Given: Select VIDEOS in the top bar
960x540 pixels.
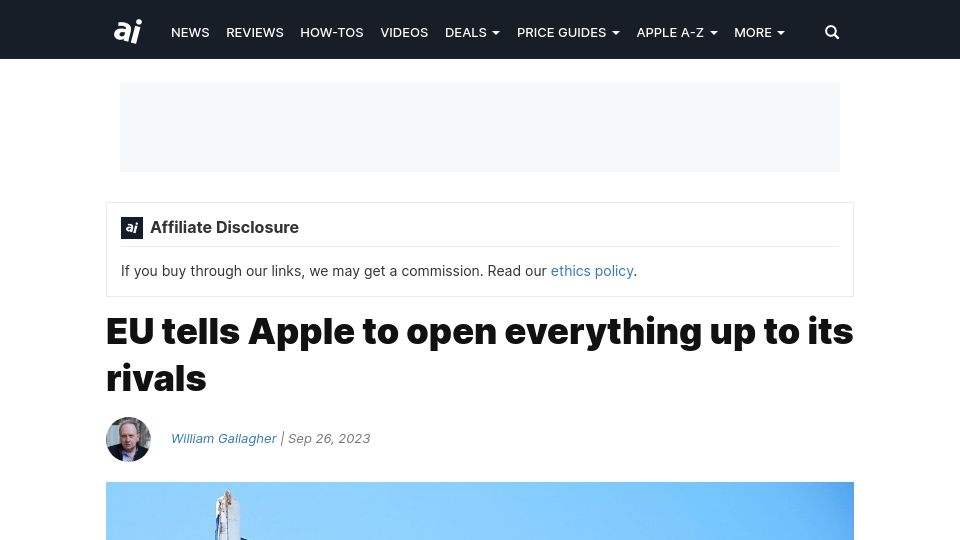Looking at the screenshot, I should (x=404, y=32).
